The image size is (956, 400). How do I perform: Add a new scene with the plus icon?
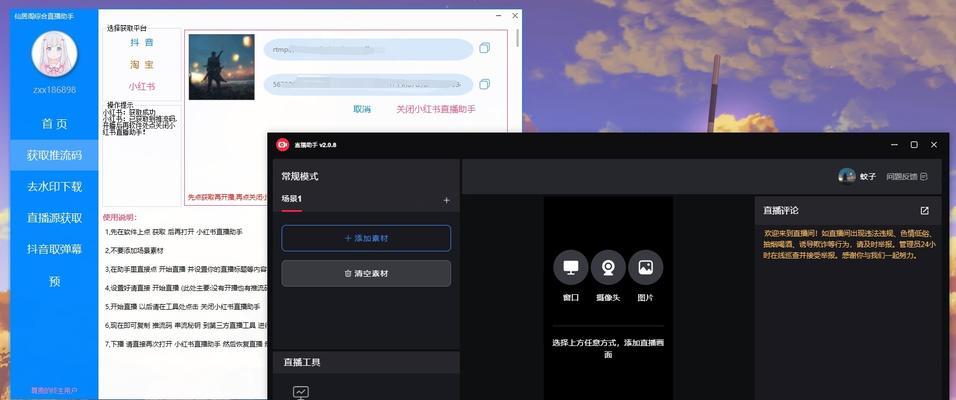point(446,200)
